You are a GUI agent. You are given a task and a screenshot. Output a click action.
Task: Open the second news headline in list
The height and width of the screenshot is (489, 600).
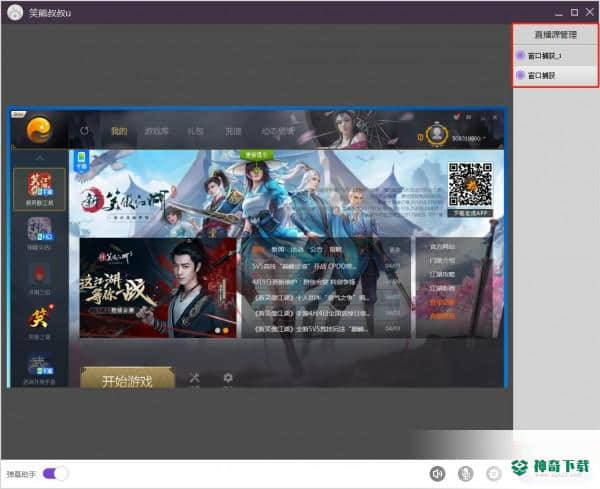click(x=304, y=282)
